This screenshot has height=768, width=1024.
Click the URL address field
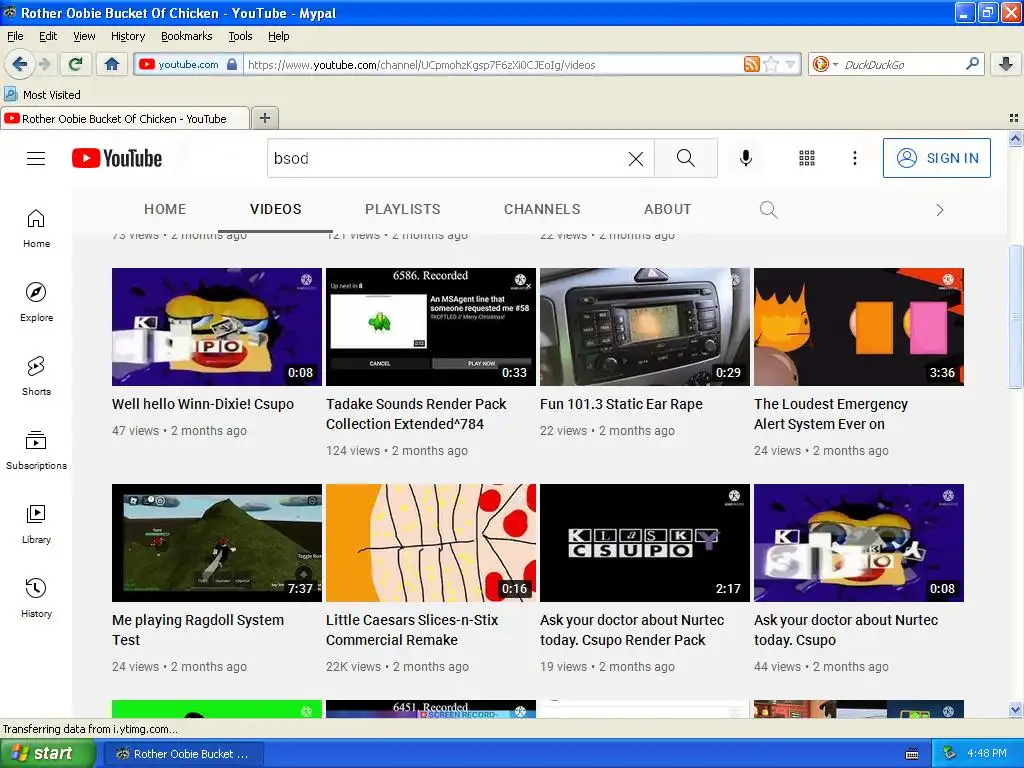click(493, 64)
